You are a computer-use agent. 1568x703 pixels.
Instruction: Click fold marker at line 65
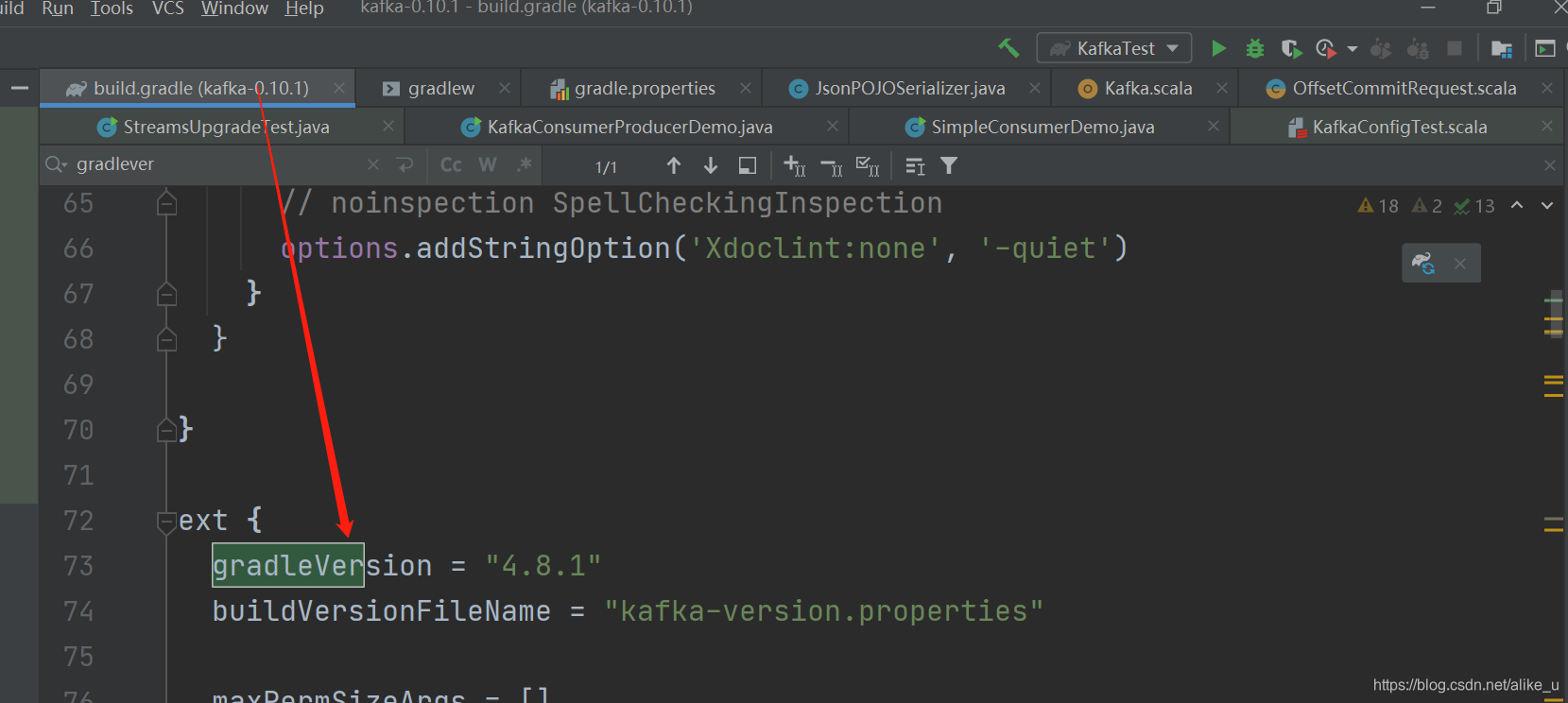(x=166, y=202)
